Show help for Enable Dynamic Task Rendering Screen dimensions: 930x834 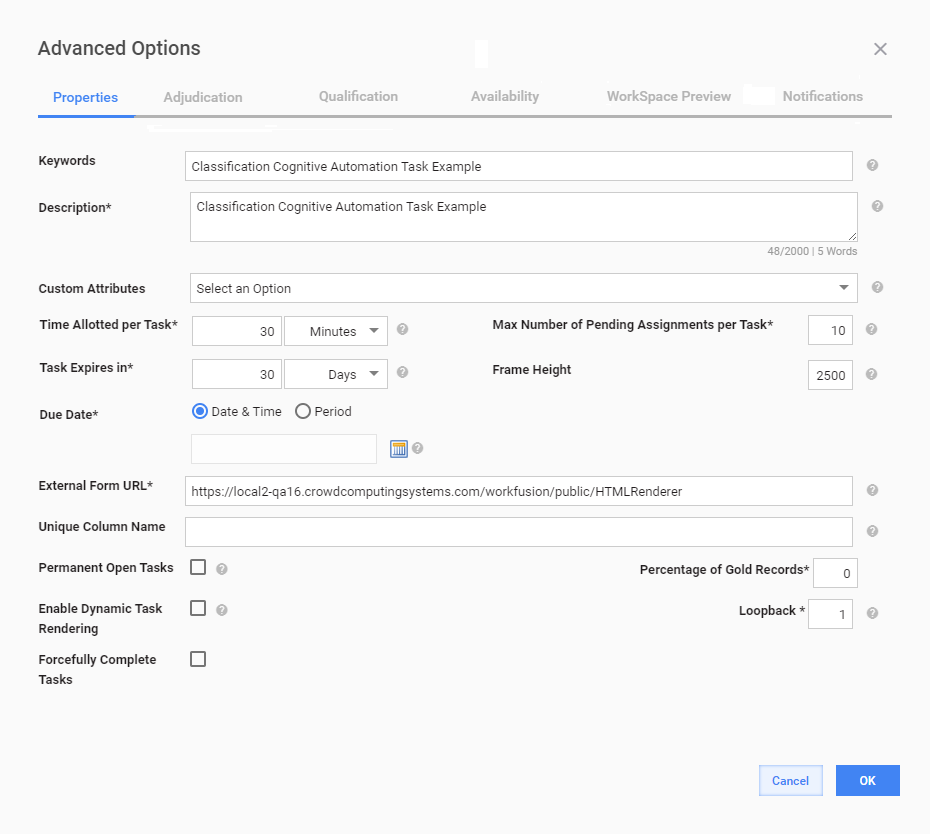[221, 610]
